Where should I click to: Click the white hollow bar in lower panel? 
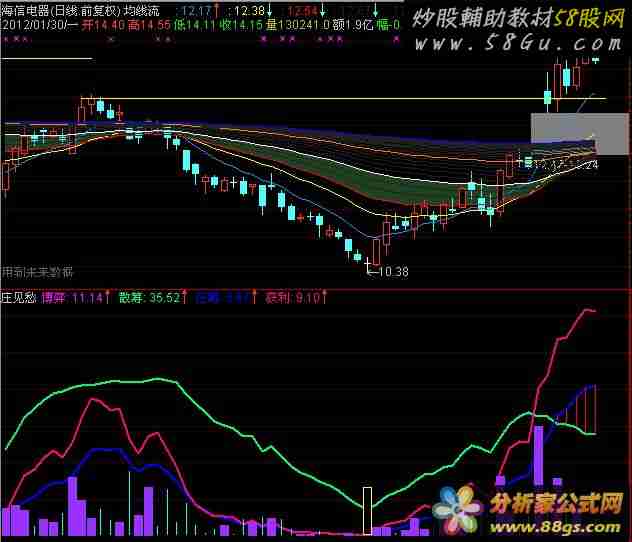tap(367, 511)
